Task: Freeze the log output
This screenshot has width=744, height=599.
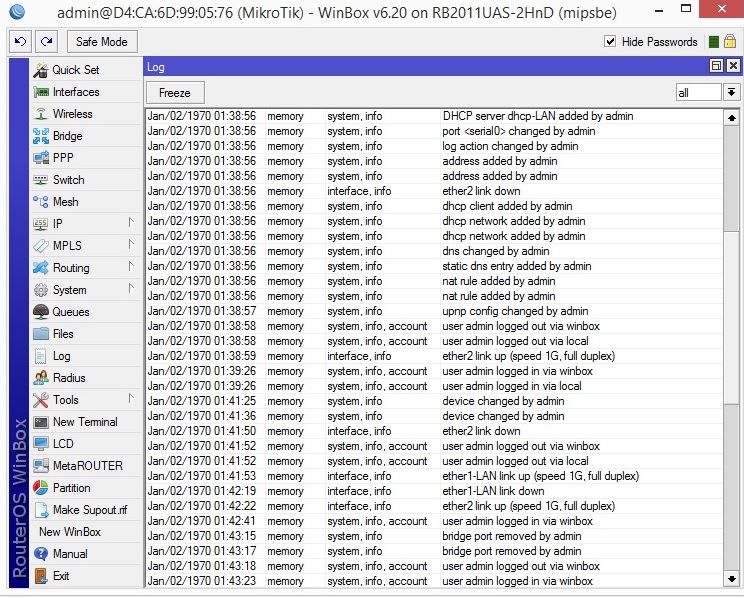Action: click(175, 92)
